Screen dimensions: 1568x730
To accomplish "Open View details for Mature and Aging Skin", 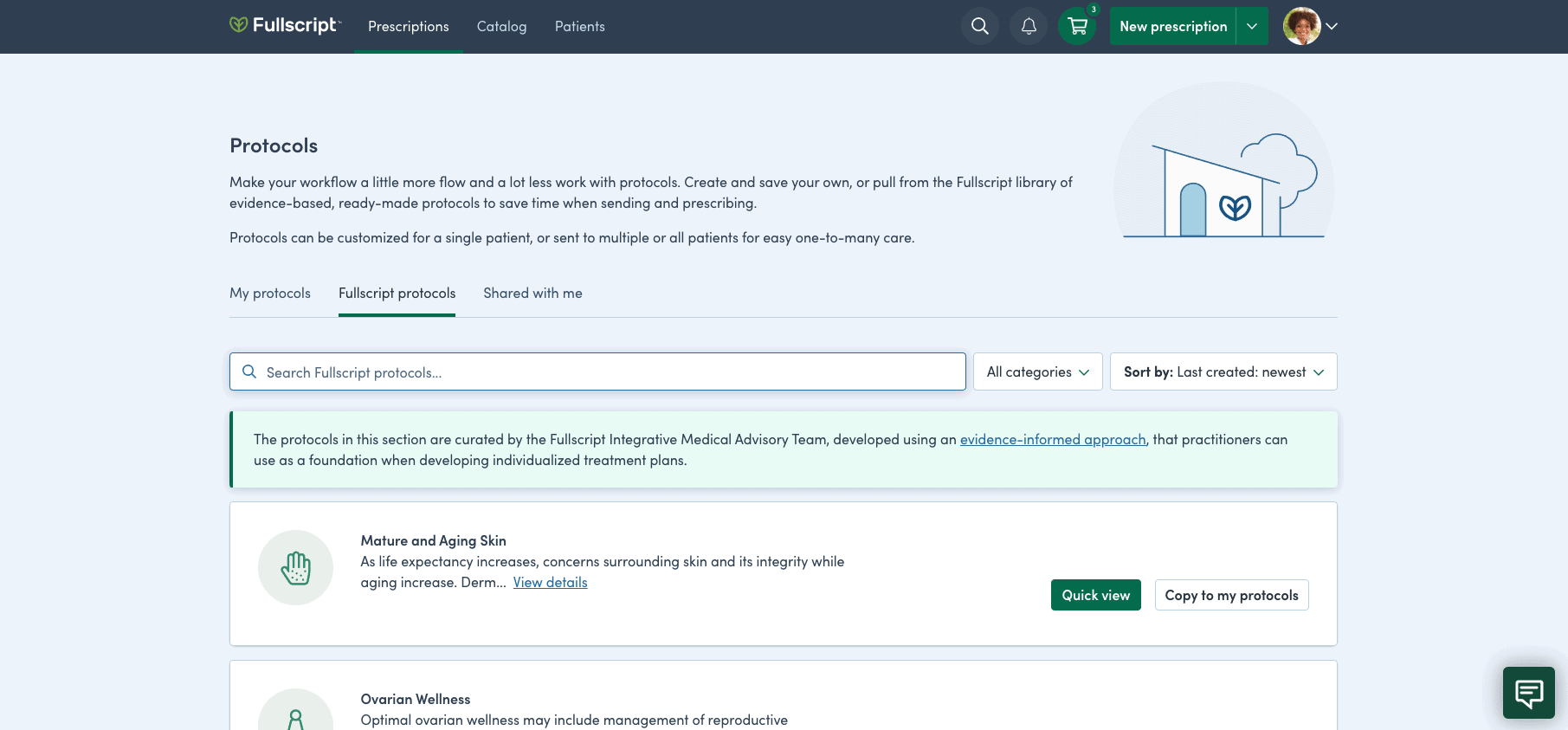I will click(550, 582).
